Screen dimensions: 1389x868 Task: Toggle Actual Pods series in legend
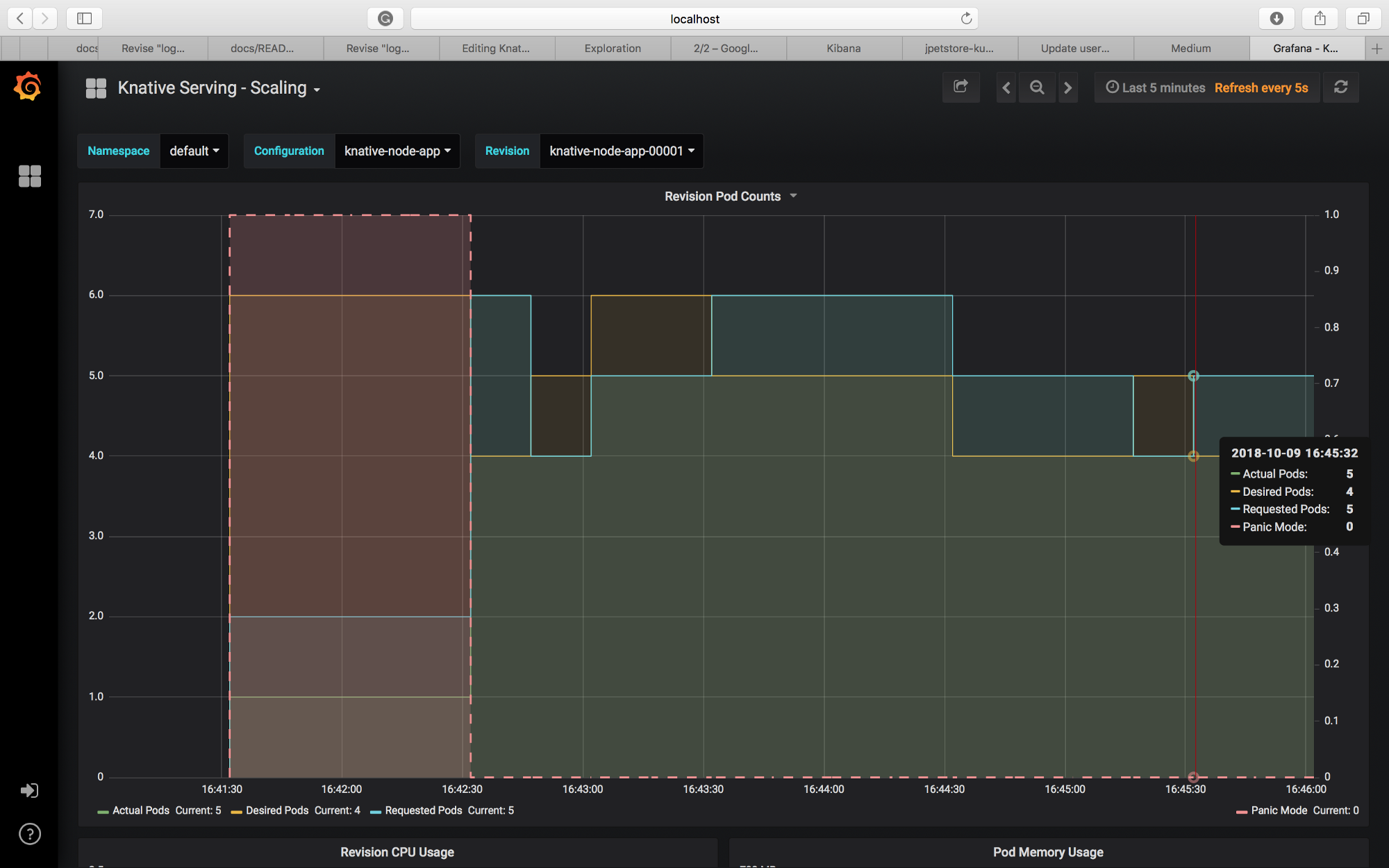141,810
